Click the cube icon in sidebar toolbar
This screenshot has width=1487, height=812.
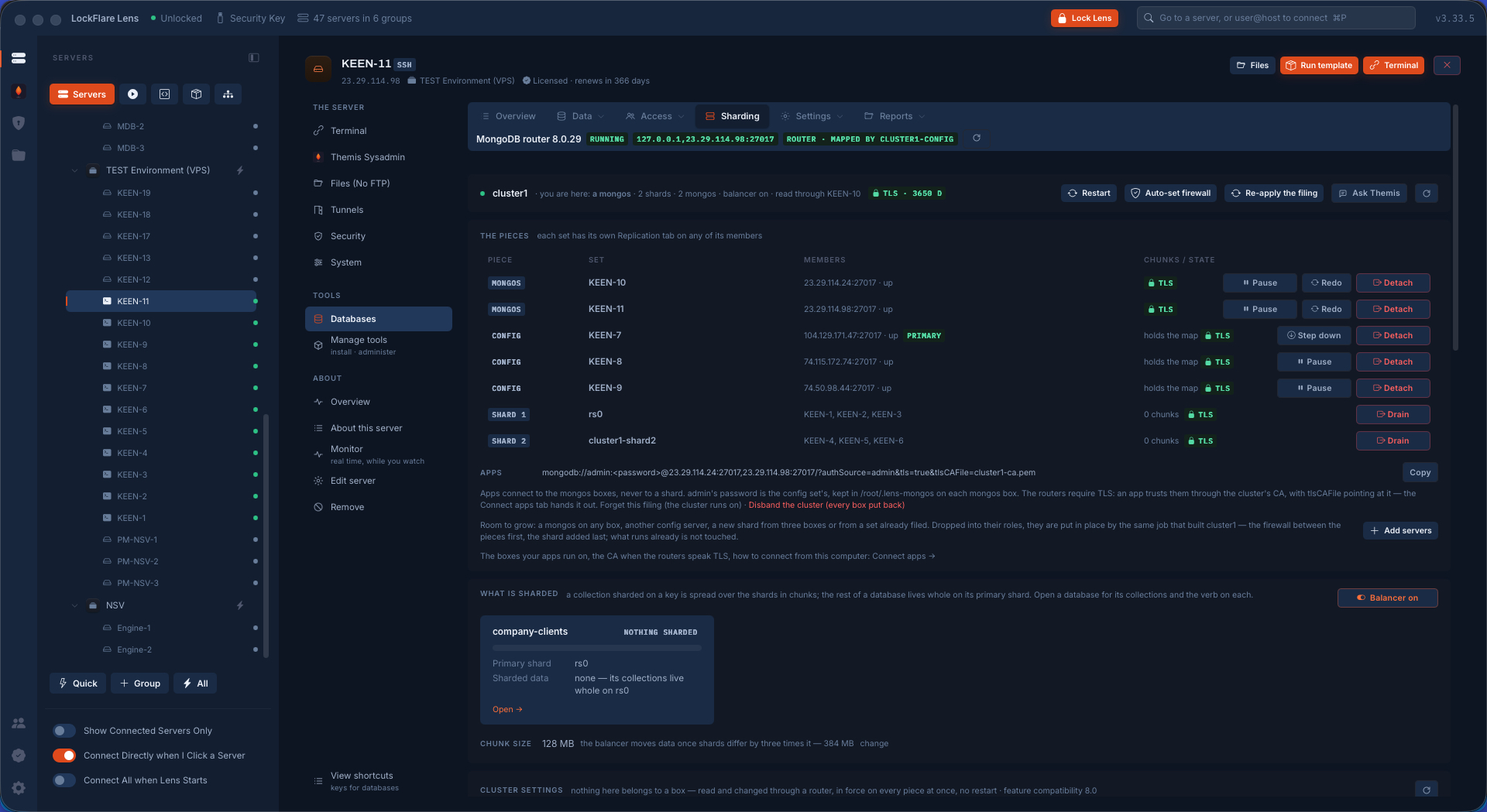pyautogui.click(x=196, y=94)
